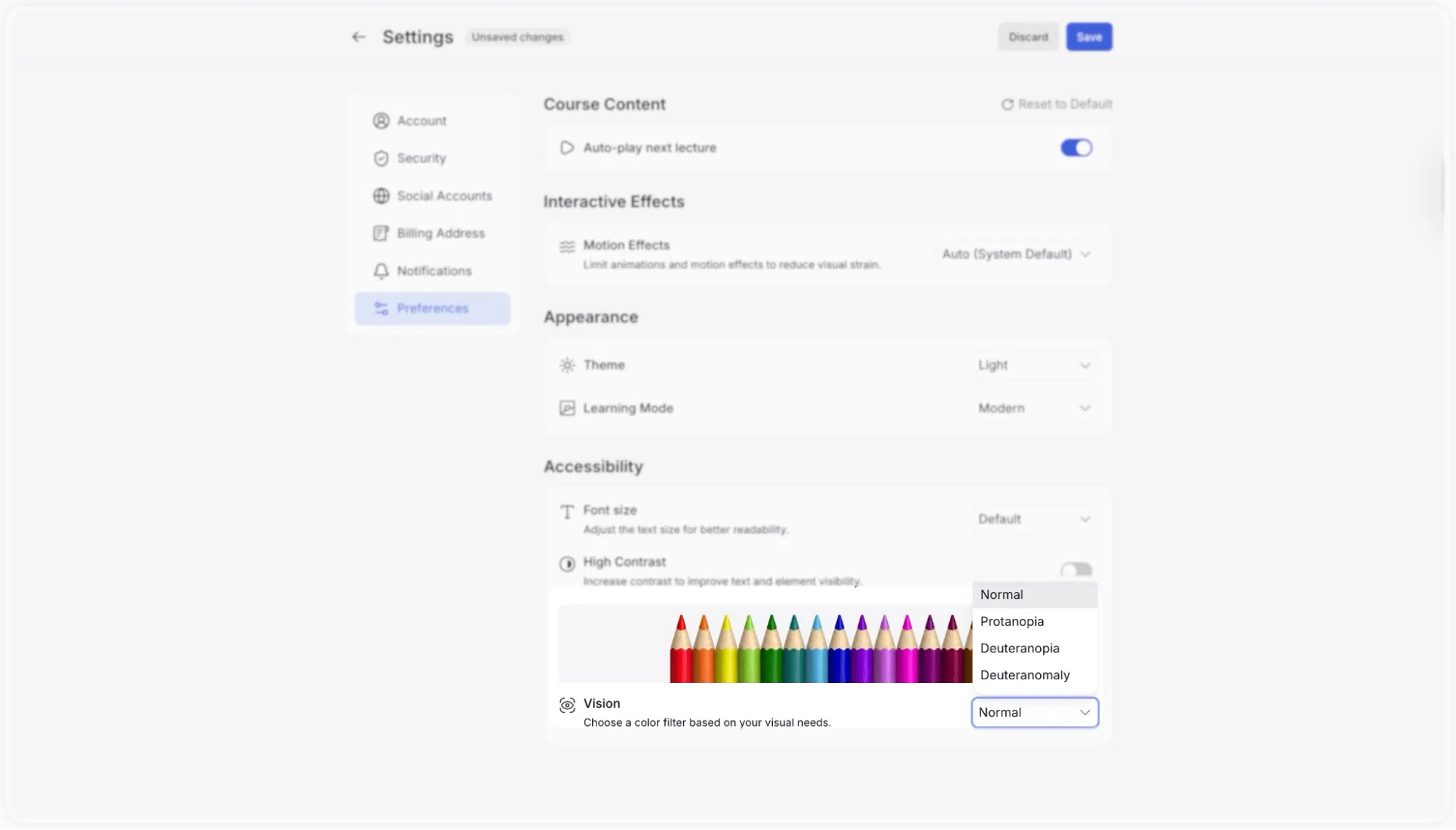Viewport: 1456px width, 830px height.
Task: Collapse the Vision dropdown showing Normal
Action: coord(1034,713)
